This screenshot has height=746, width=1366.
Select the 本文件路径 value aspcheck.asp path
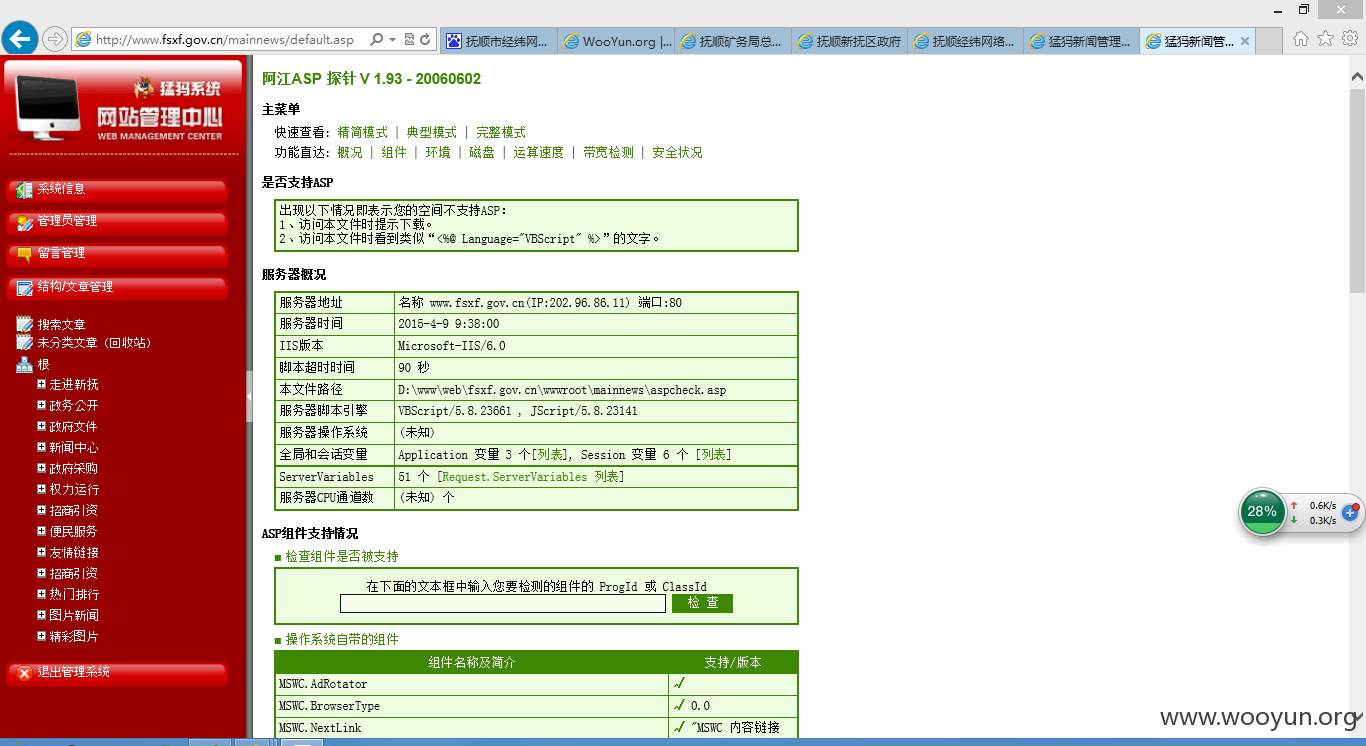point(562,390)
